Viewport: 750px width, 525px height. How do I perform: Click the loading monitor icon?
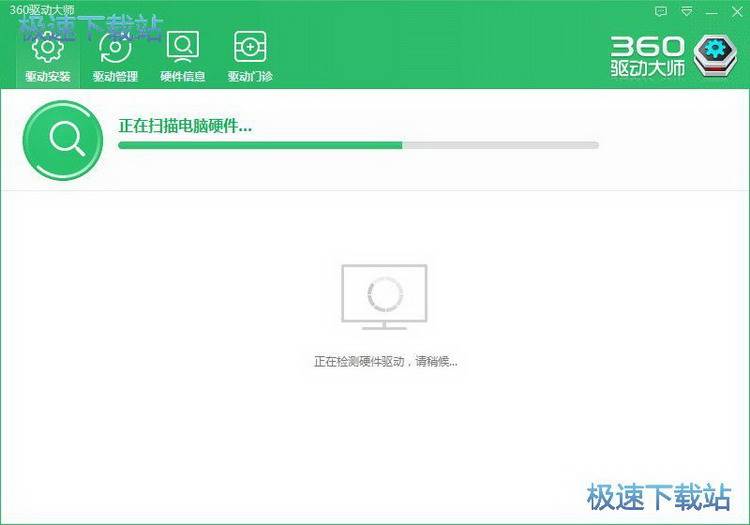(385, 297)
